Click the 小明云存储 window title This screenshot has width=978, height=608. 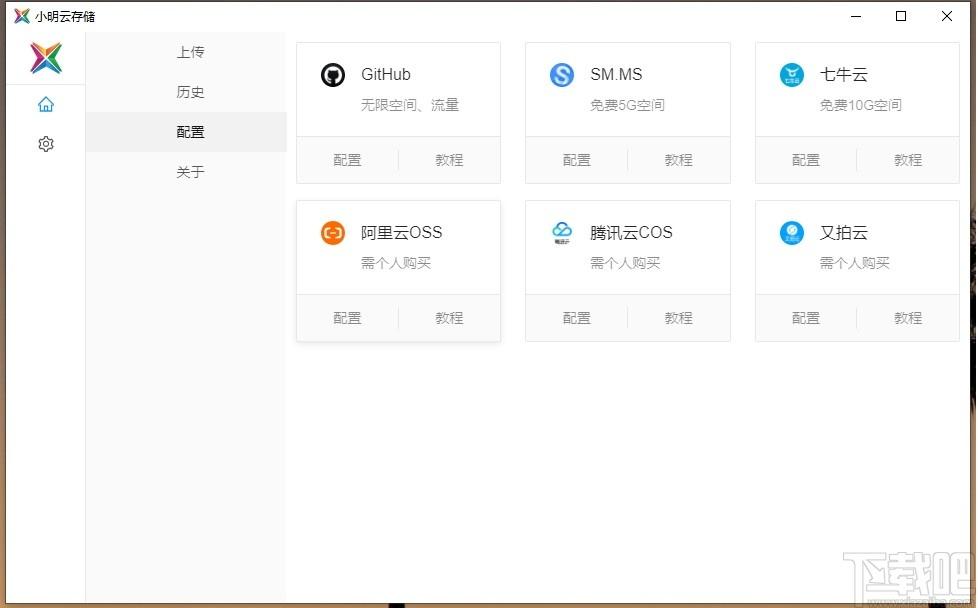pyautogui.click(x=65, y=17)
